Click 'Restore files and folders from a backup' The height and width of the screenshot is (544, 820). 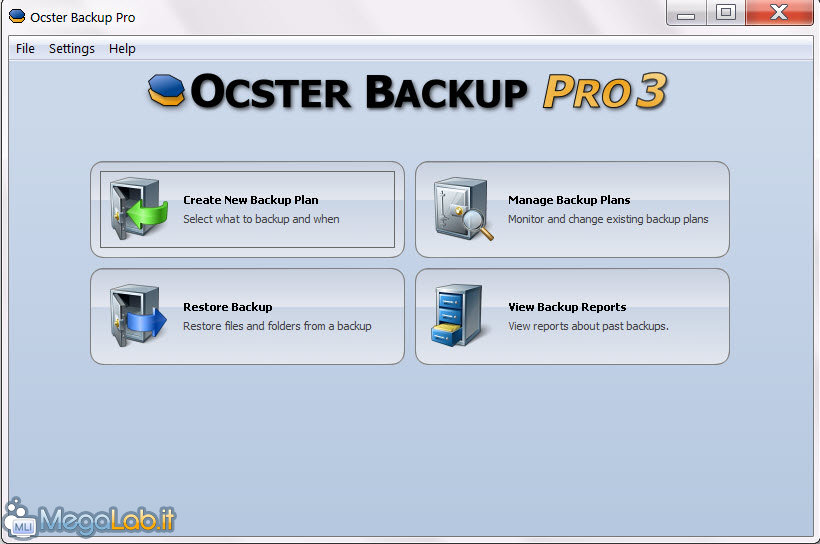pyautogui.click(x=277, y=326)
